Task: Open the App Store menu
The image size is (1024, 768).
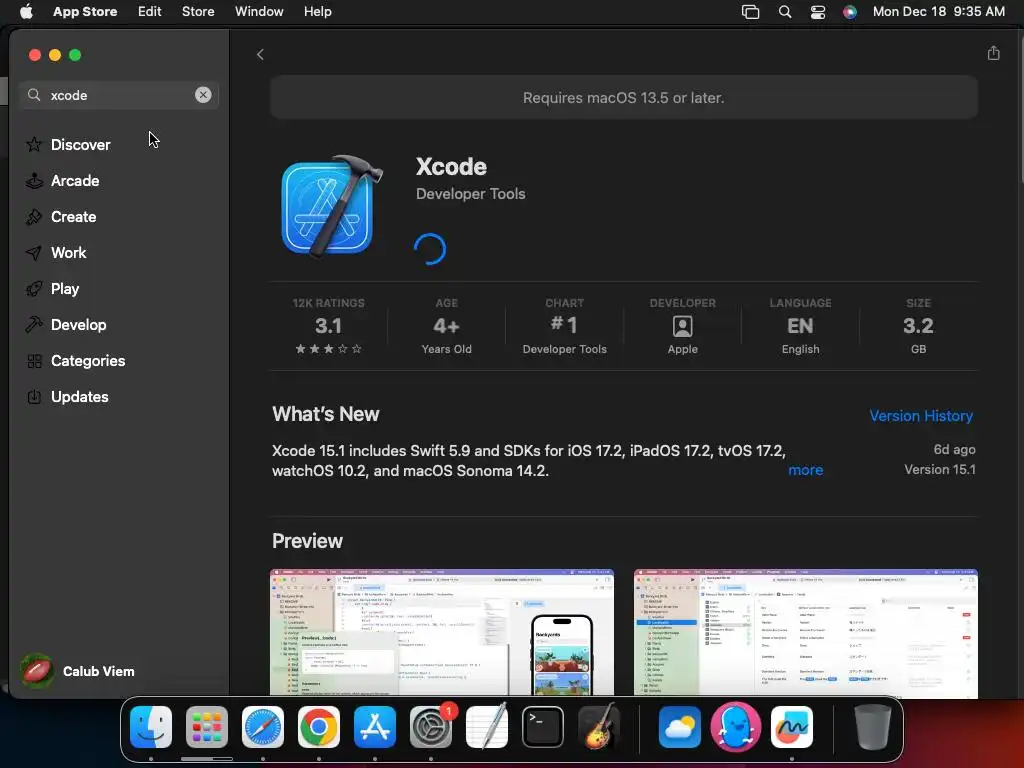Action: (x=85, y=11)
